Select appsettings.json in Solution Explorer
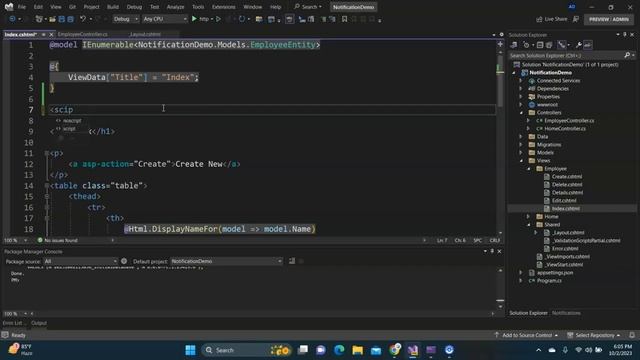The width and height of the screenshot is (640, 360). (x=555, y=273)
